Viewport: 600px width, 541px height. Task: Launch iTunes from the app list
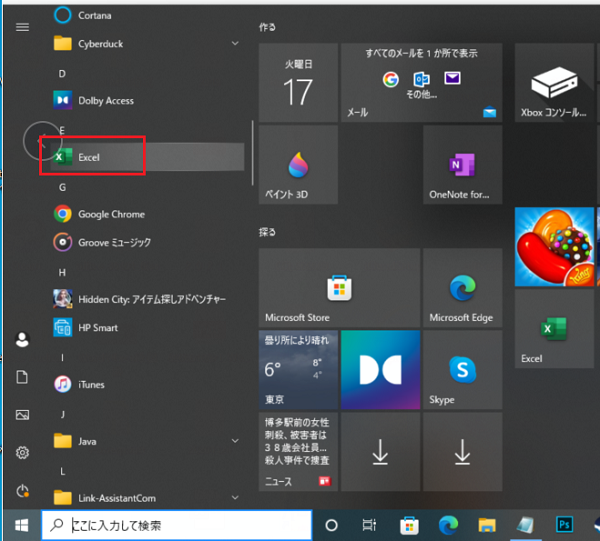147,384
